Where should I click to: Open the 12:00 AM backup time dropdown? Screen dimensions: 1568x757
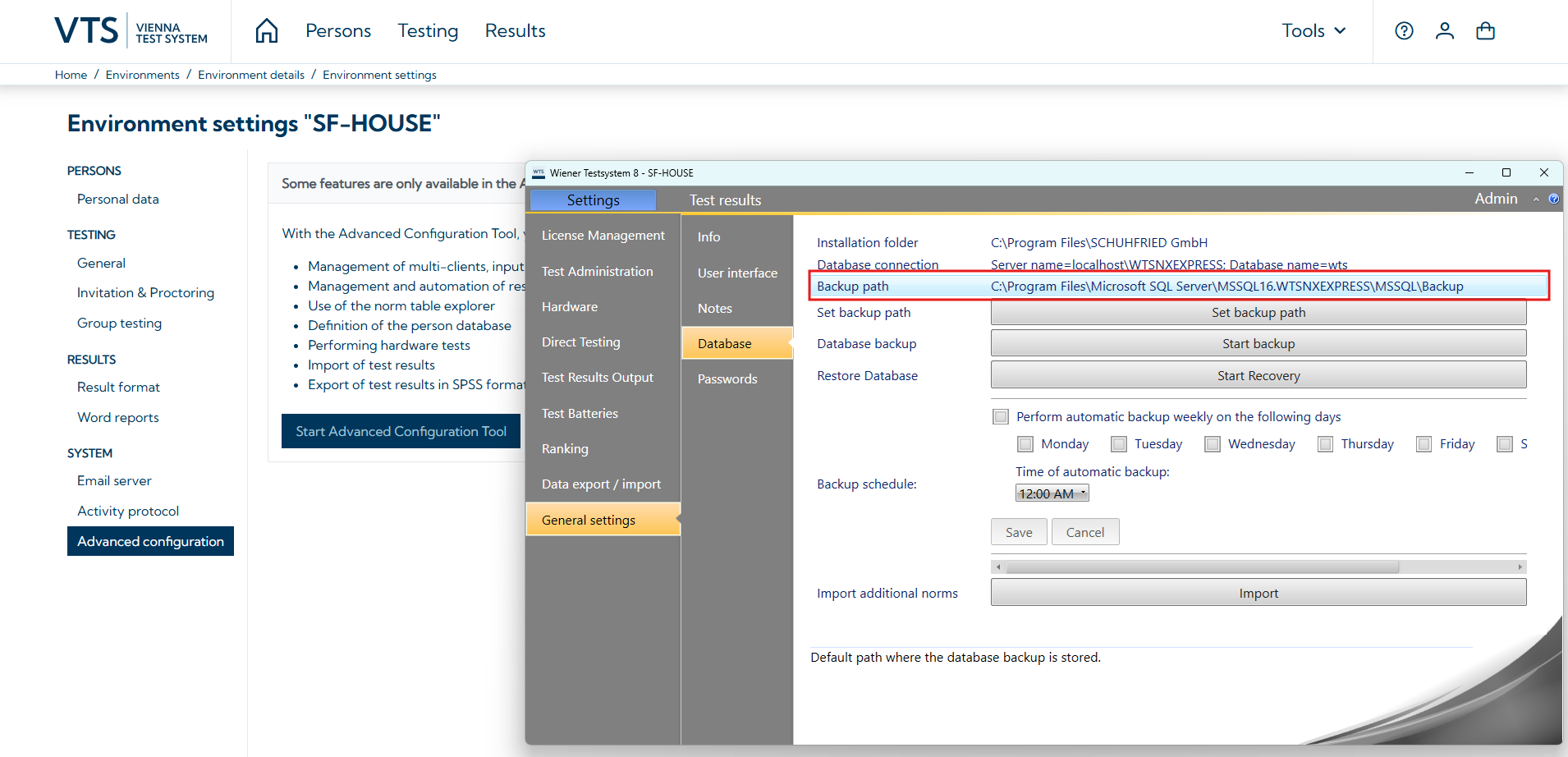(1052, 493)
